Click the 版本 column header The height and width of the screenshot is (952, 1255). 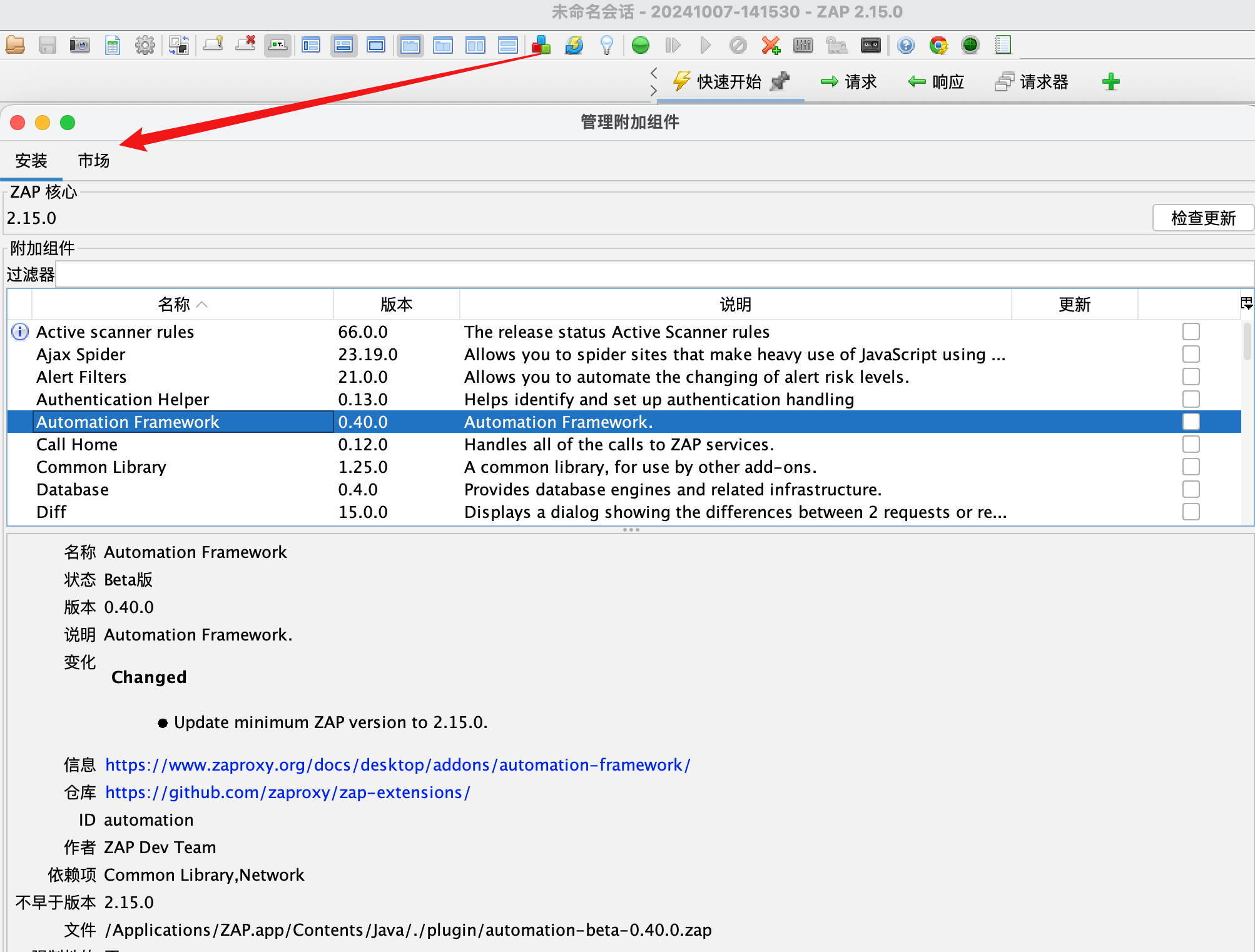(x=396, y=305)
